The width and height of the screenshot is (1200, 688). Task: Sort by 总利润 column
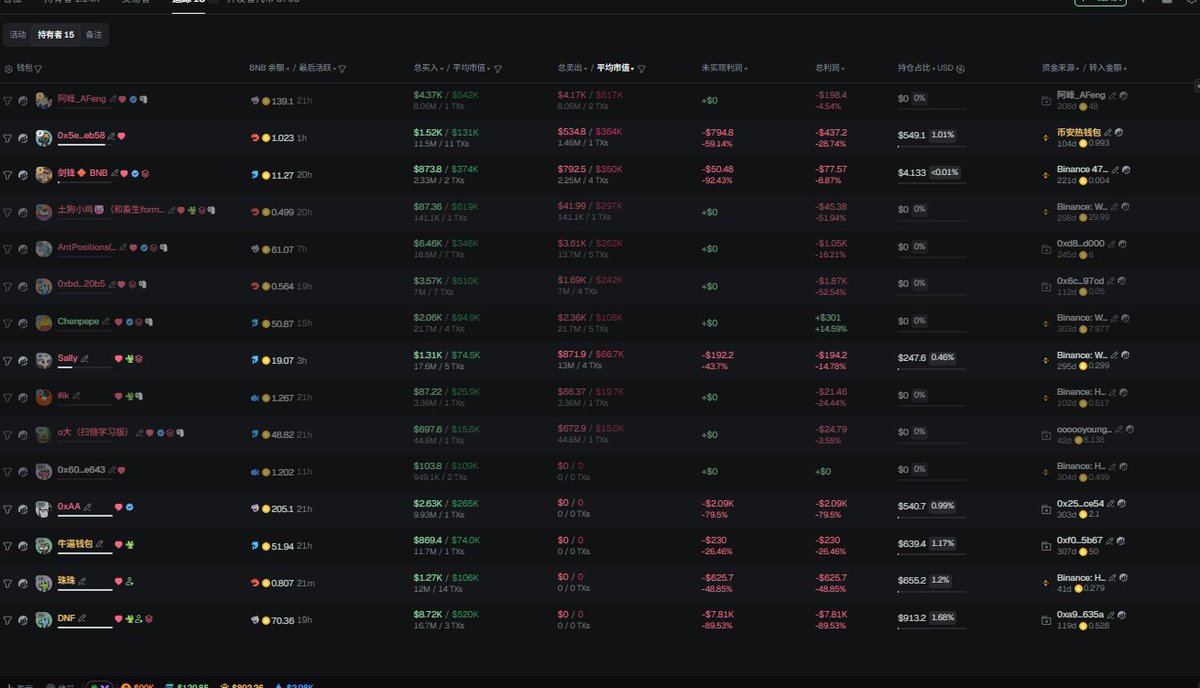828,68
